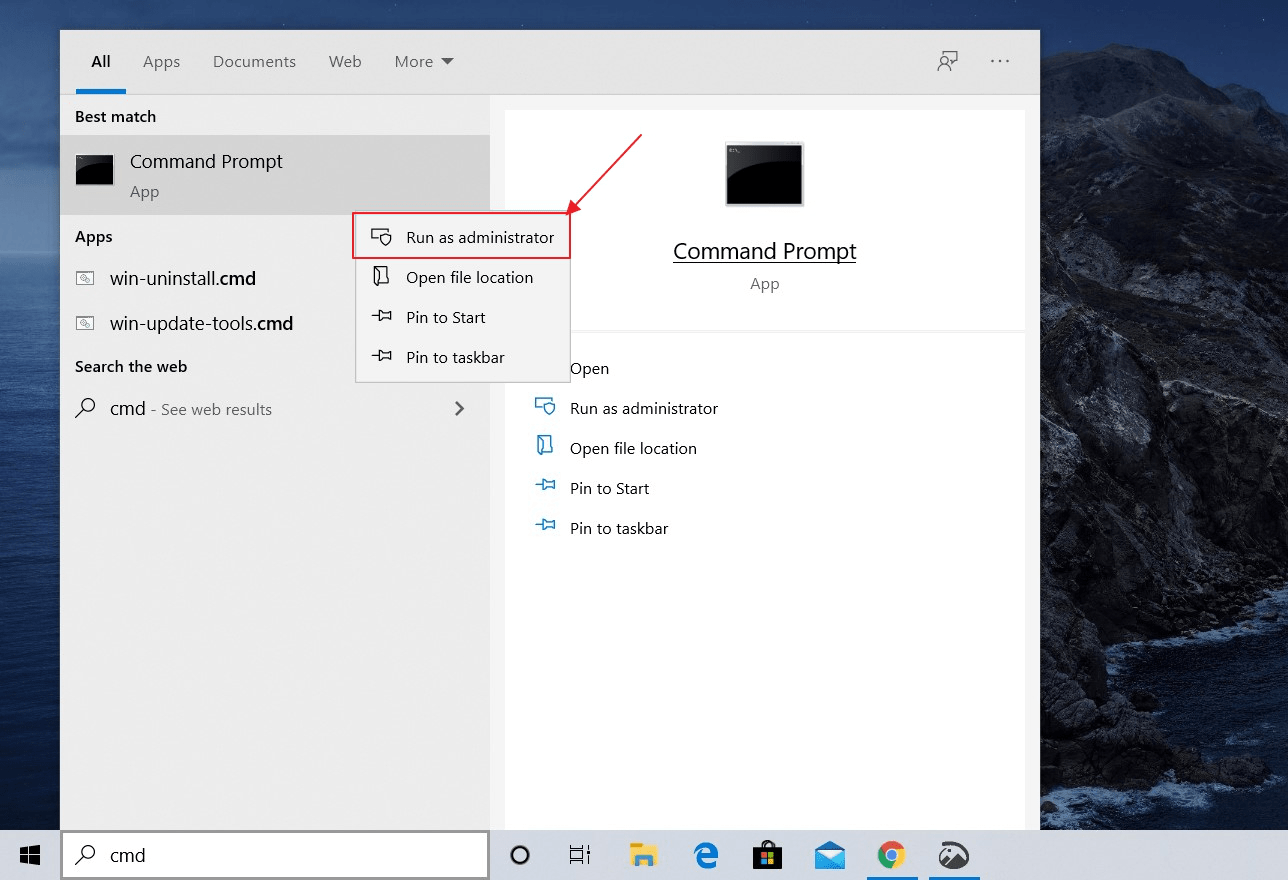Launch Google Chrome from the taskbar
The width and height of the screenshot is (1288, 880).
coord(891,855)
